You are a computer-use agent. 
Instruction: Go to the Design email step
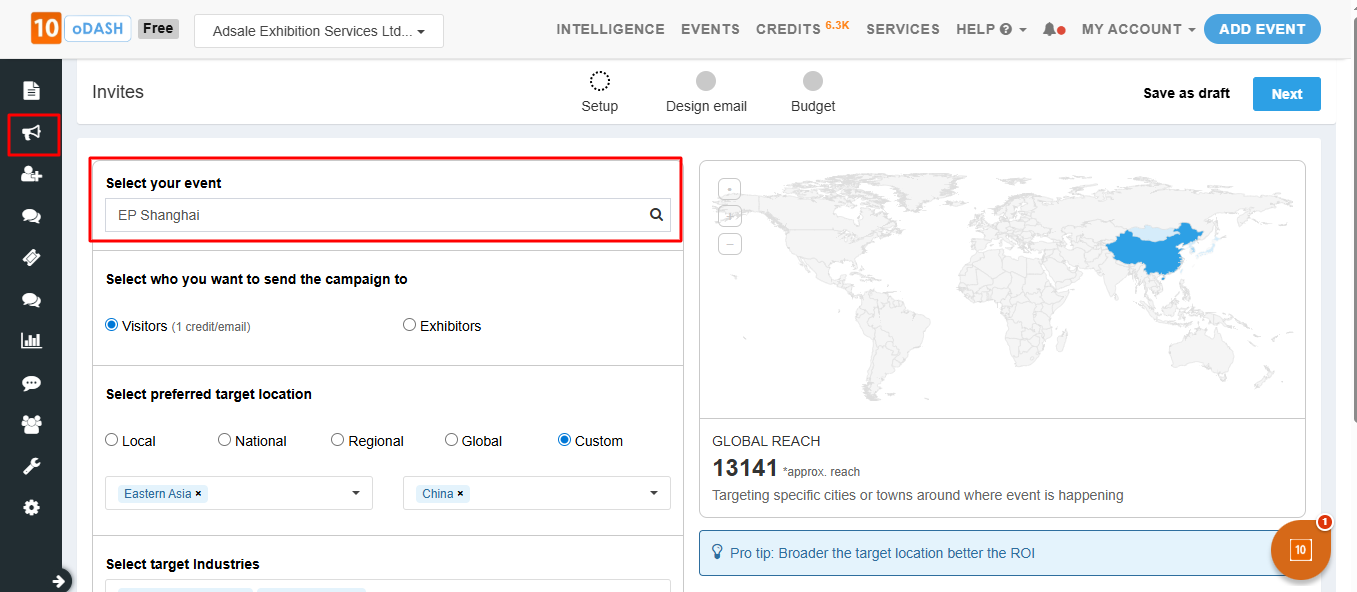706,92
